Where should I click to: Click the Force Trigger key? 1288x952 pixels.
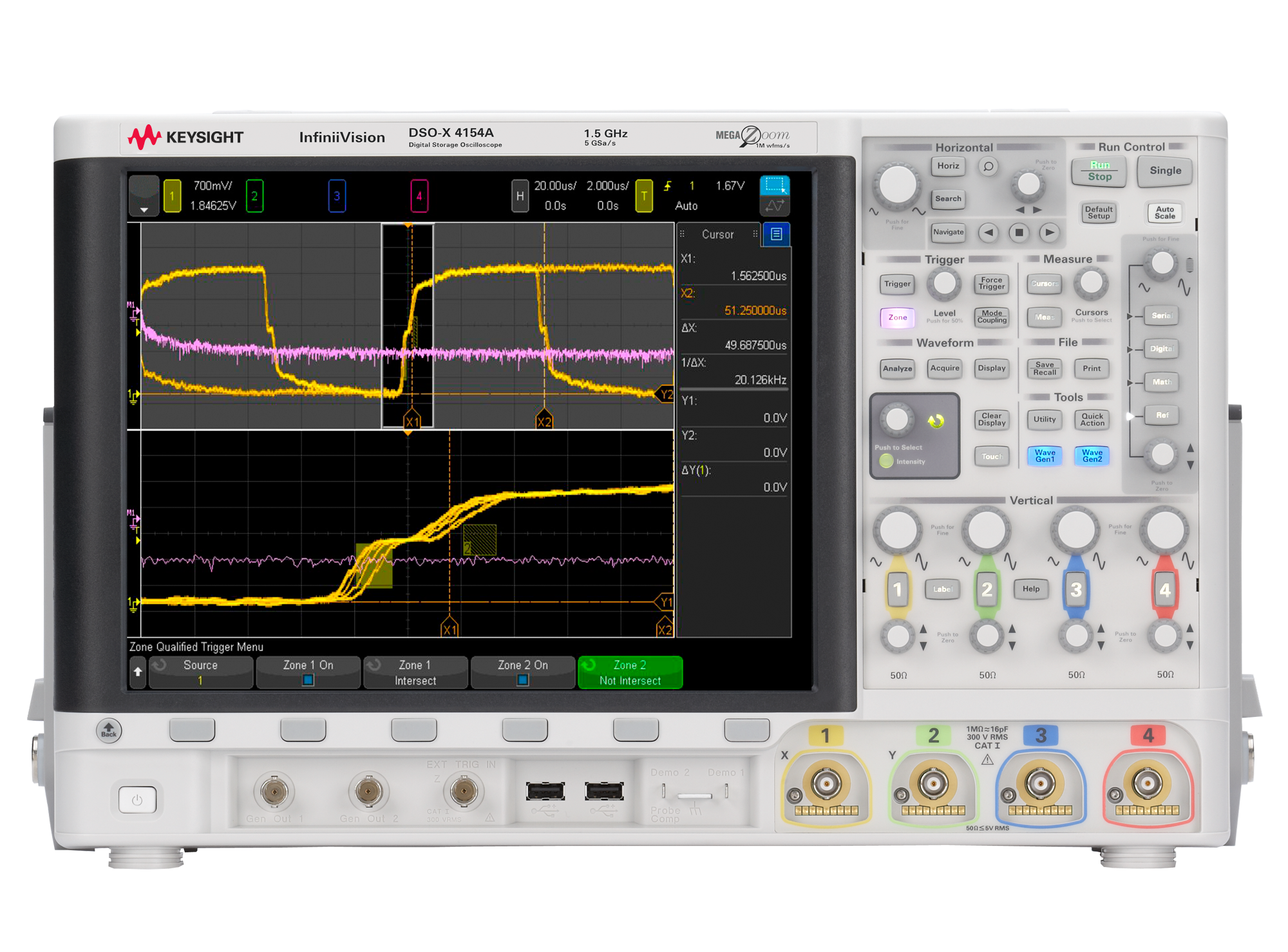pos(992,284)
